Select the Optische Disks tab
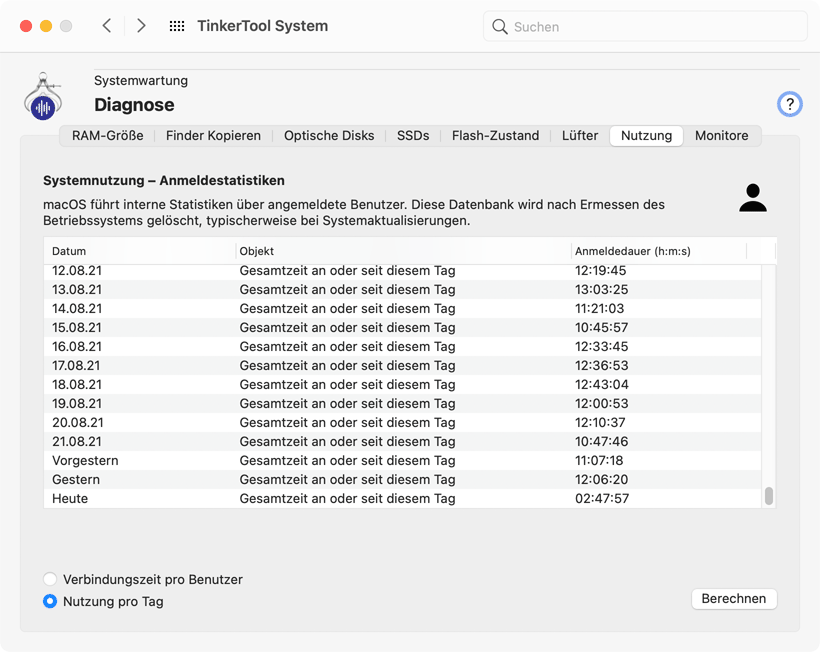This screenshot has height=652, width=820. pos(329,135)
